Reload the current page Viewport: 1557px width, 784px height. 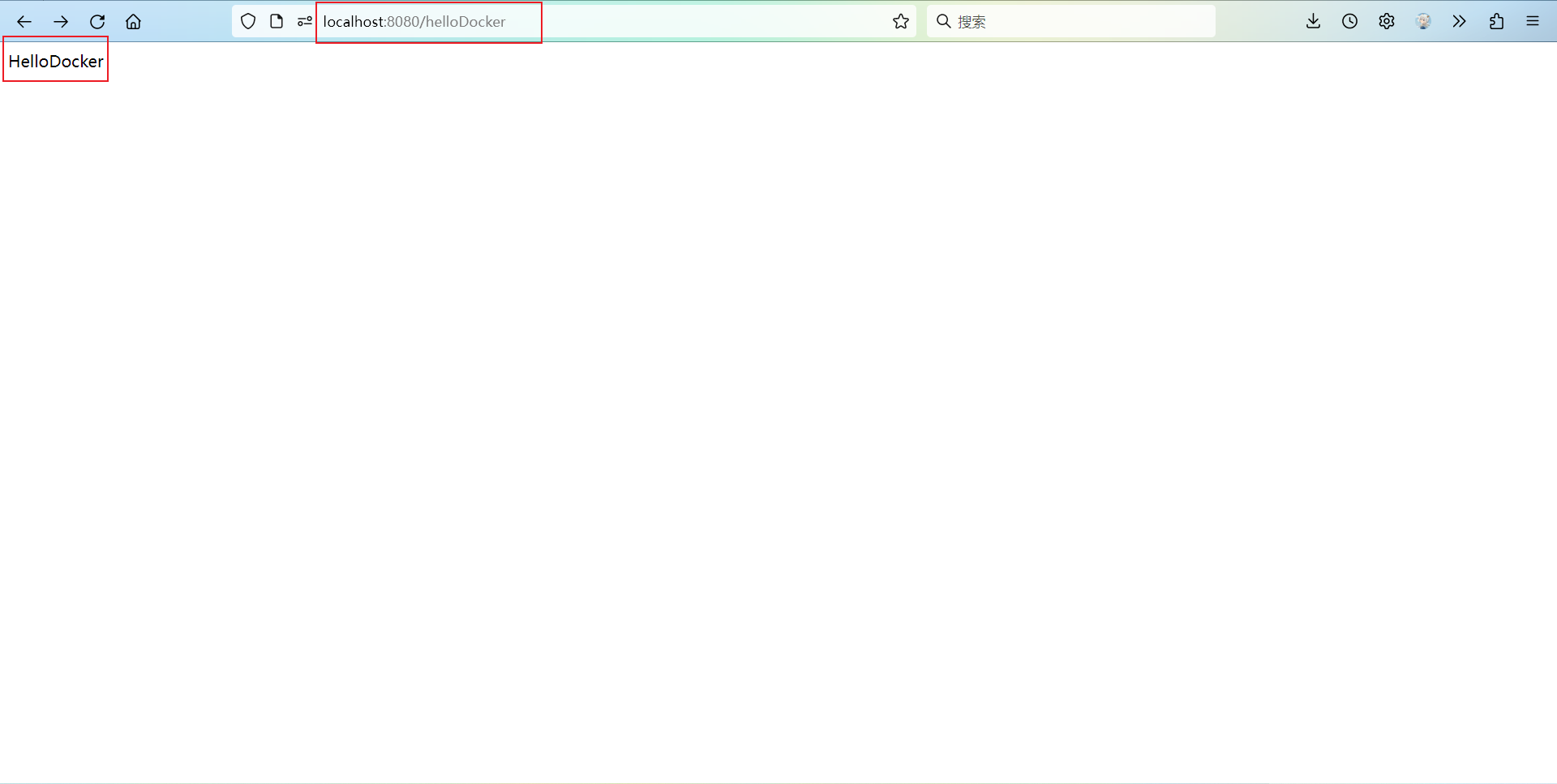pyautogui.click(x=97, y=22)
